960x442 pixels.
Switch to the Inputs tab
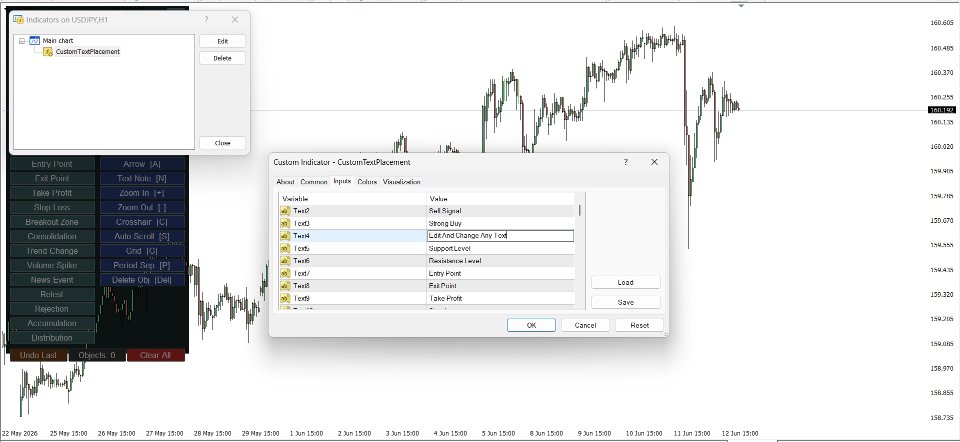[342, 181]
